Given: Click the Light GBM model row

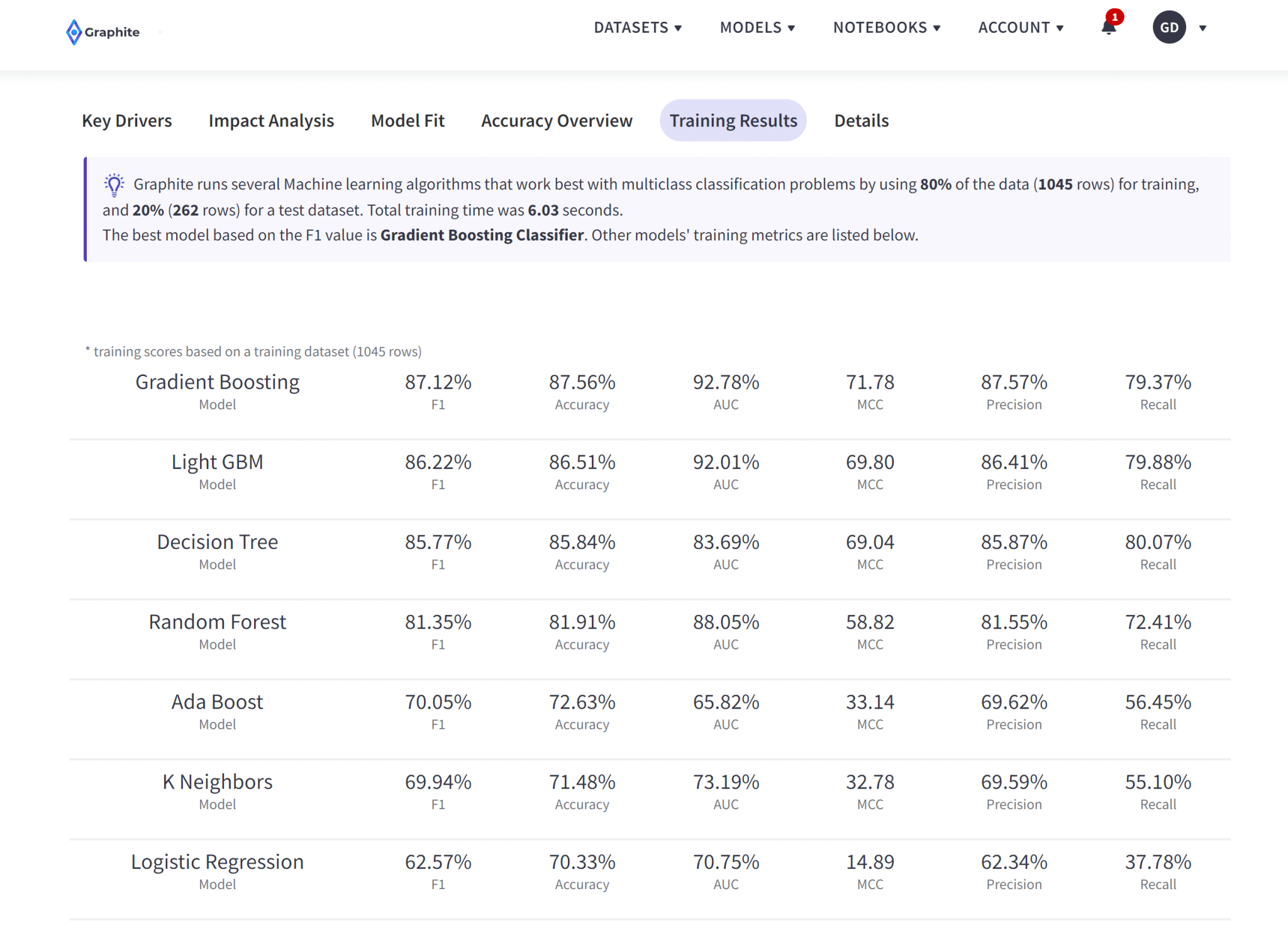Looking at the screenshot, I should (x=218, y=462).
